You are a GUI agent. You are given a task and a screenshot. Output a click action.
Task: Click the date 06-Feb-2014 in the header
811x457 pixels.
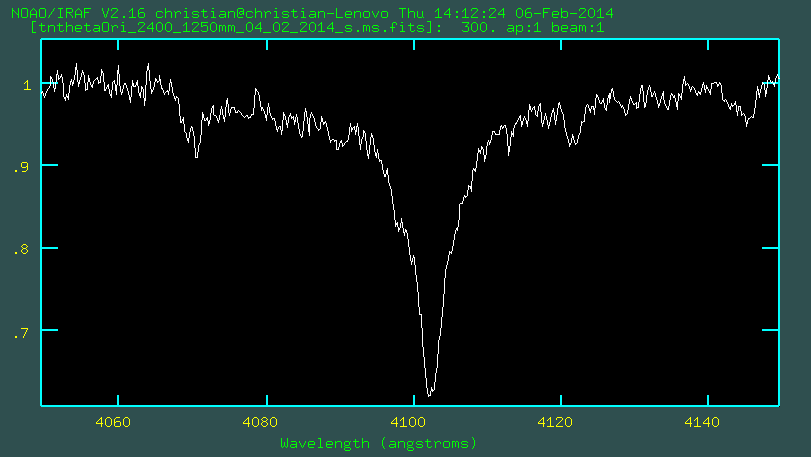coord(565,13)
